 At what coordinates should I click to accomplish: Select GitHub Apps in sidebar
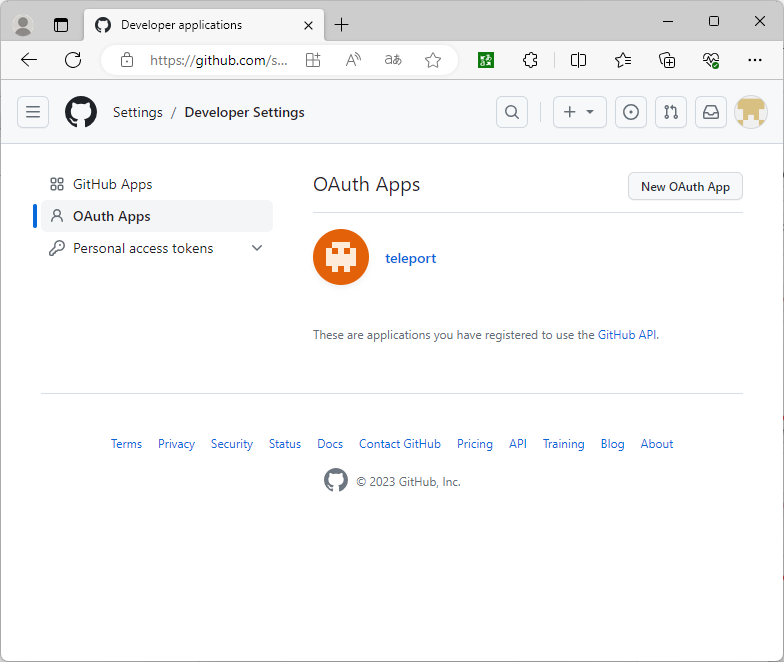[x=112, y=184]
